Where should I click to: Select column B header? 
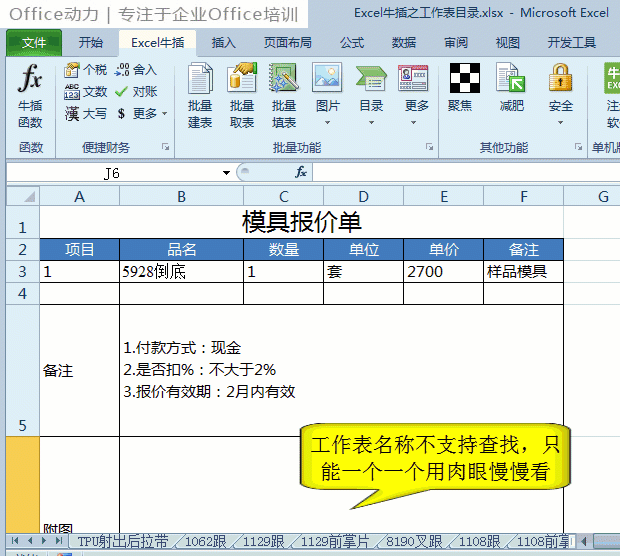click(181, 196)
